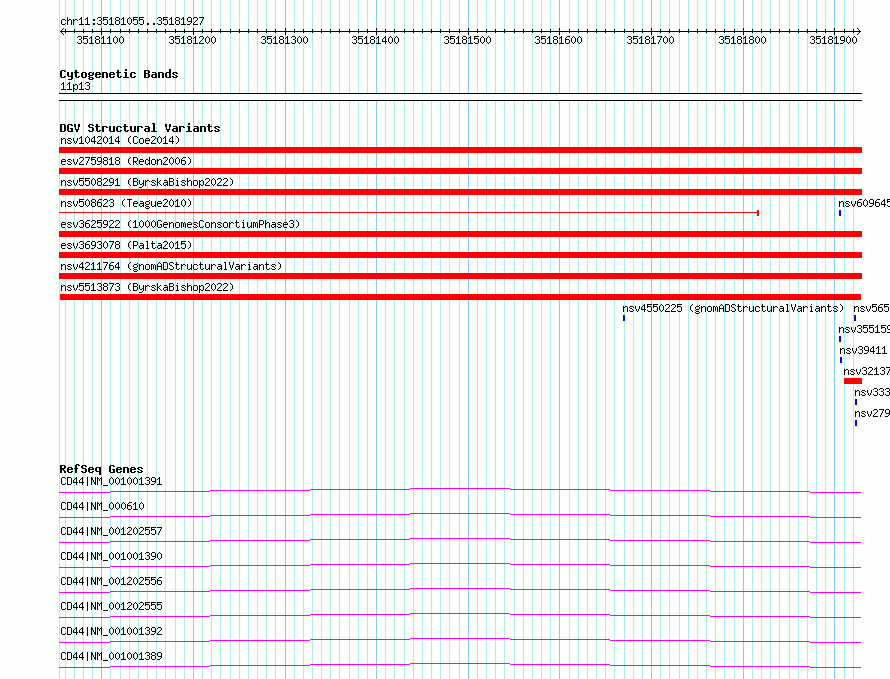Click the Cytogenetic Bands track title
This screenshot has width=890, height=679.
[119, 74]
